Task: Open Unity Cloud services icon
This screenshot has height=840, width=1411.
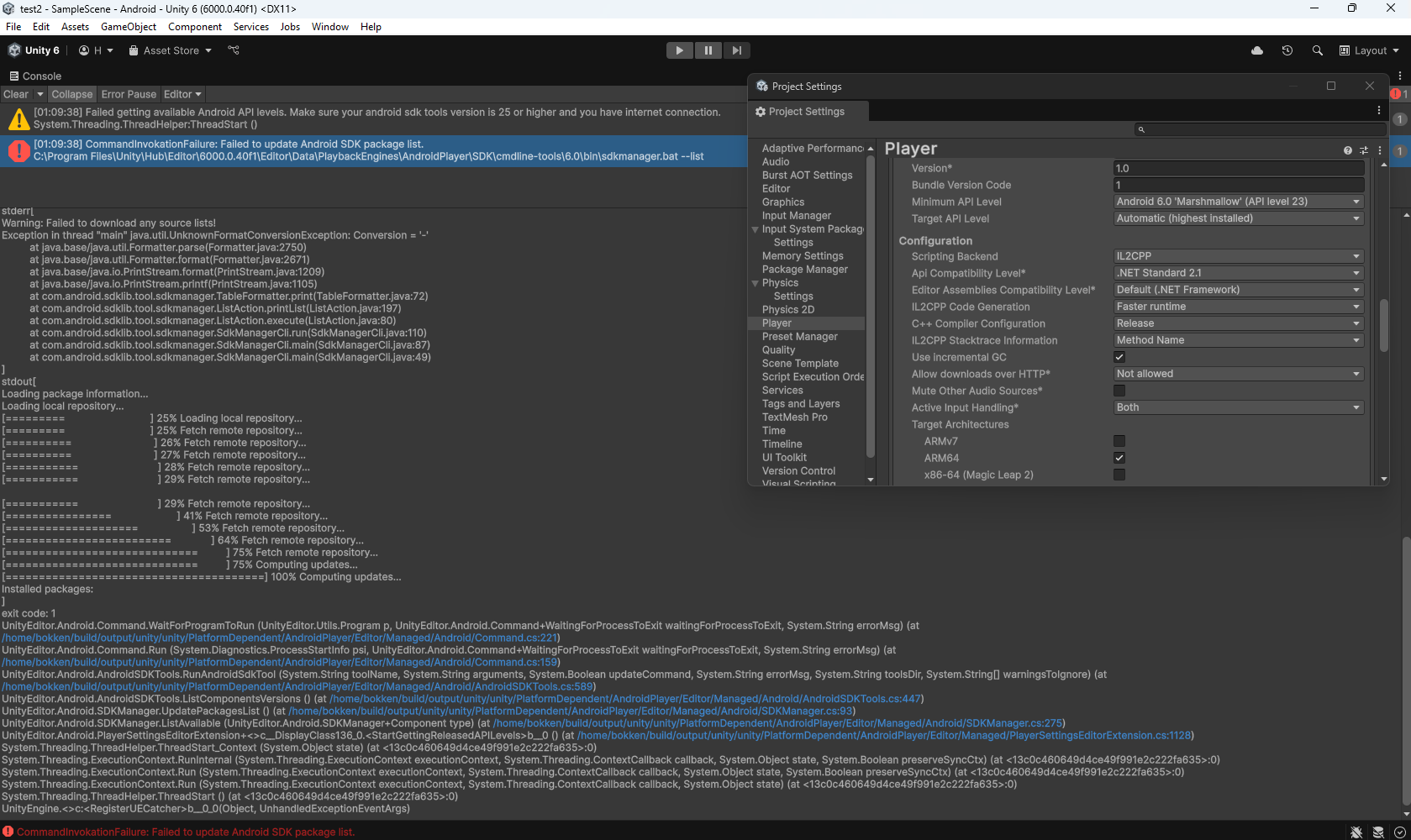Action: coord(1257,50)
